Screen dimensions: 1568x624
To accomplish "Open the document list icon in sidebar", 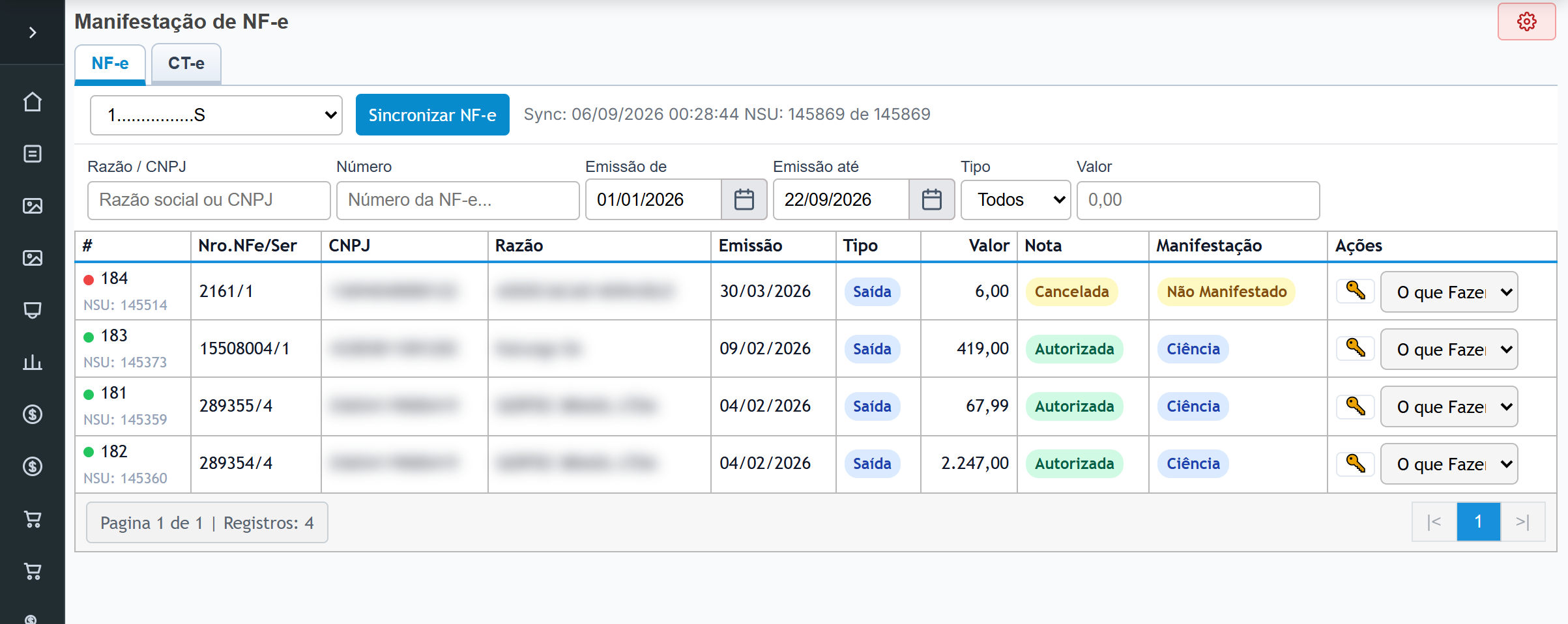I will [33, 154].
